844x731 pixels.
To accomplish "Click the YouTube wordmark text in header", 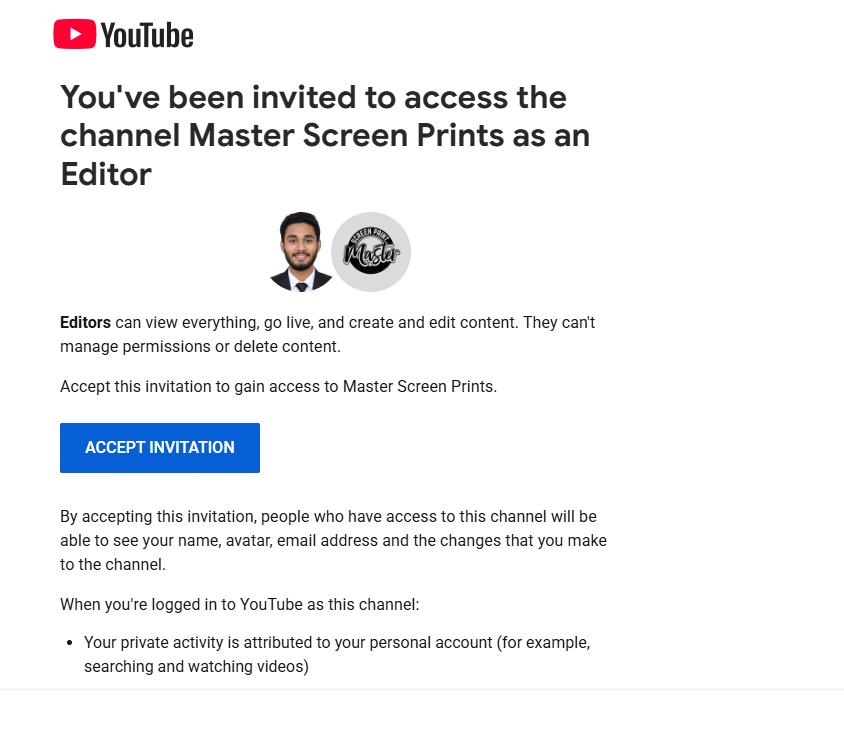I will click(x=147, y=36).
